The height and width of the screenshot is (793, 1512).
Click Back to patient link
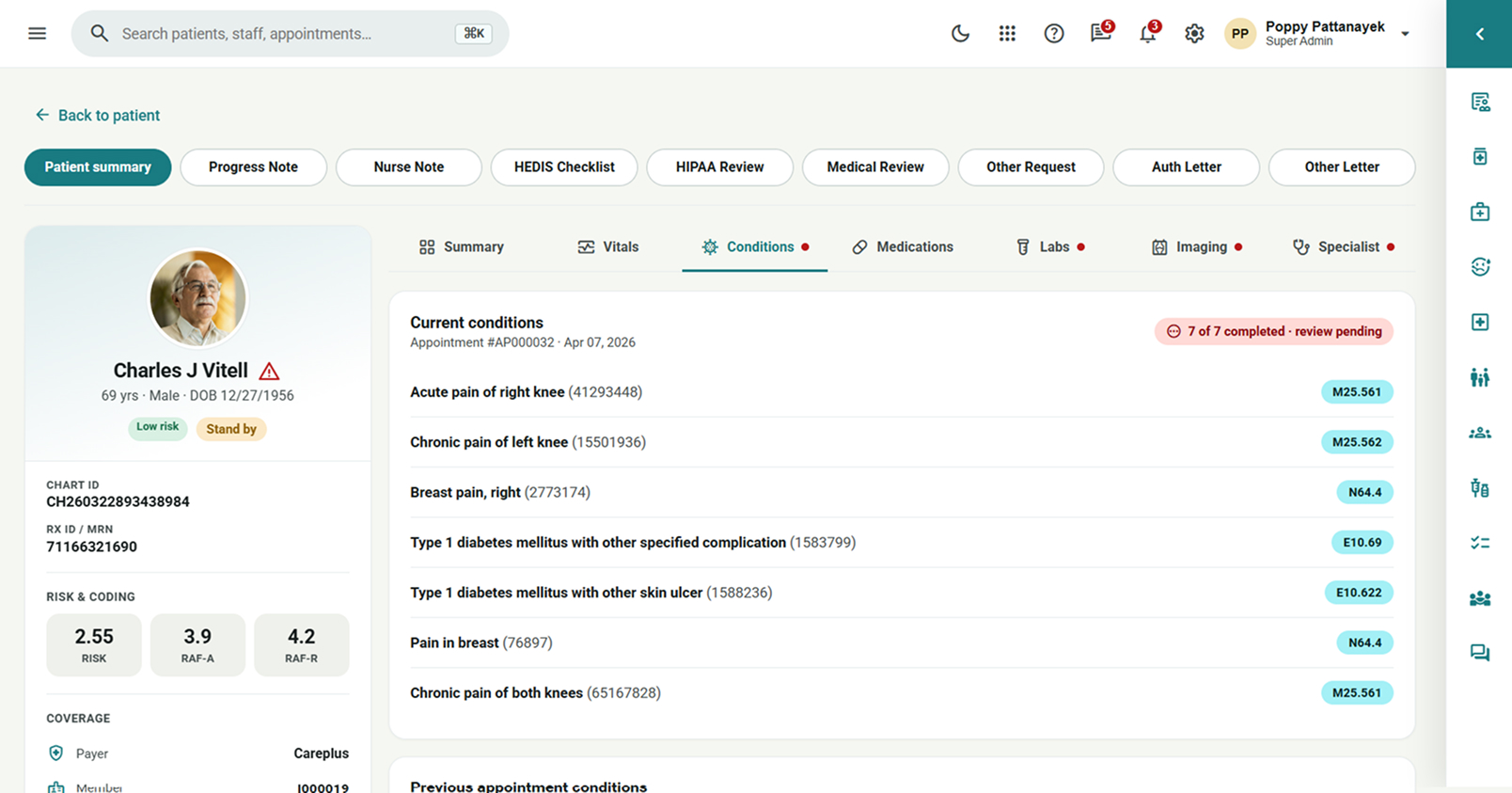point(98,115)
